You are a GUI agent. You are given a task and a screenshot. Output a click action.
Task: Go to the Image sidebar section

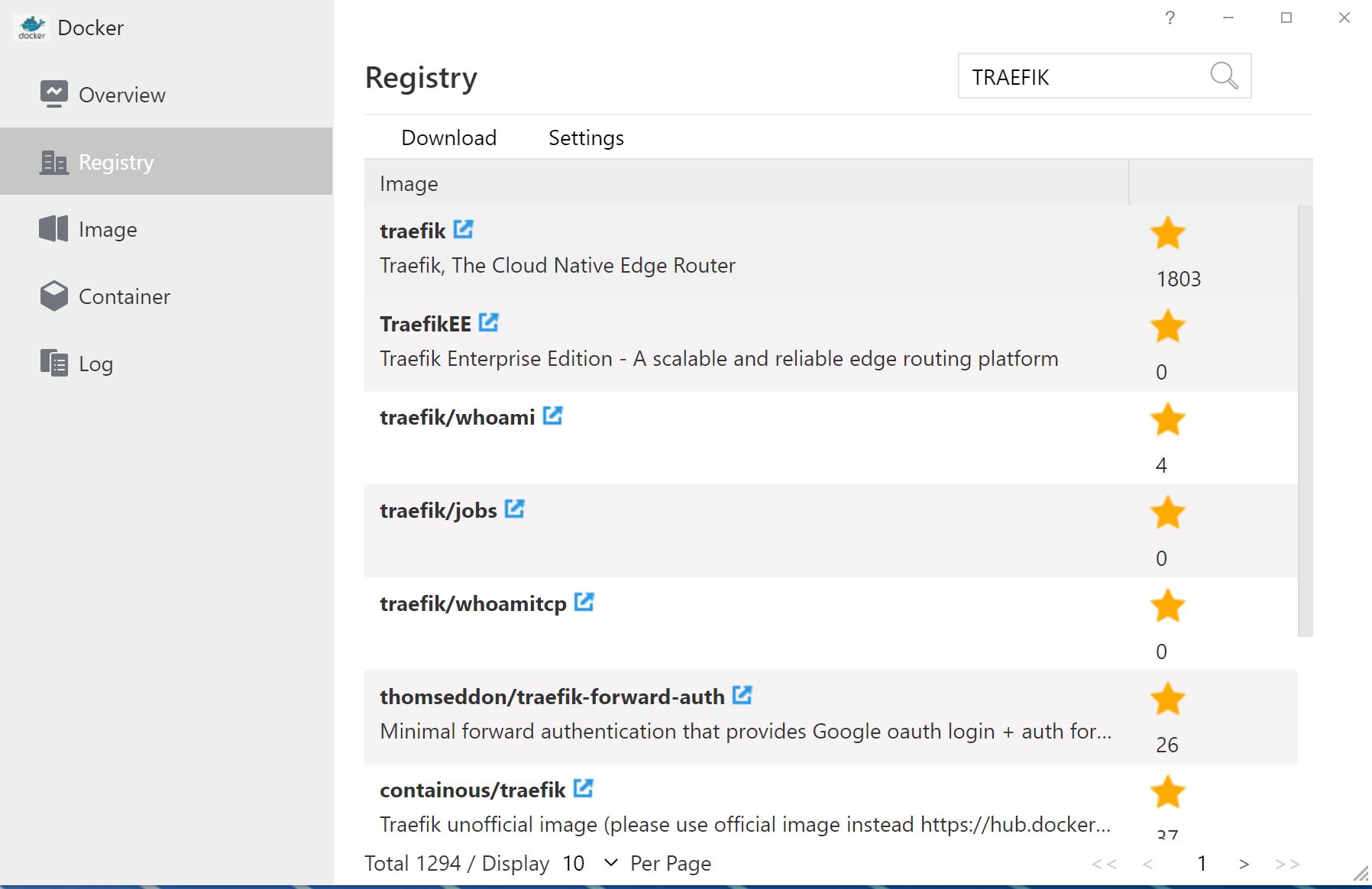167,229
